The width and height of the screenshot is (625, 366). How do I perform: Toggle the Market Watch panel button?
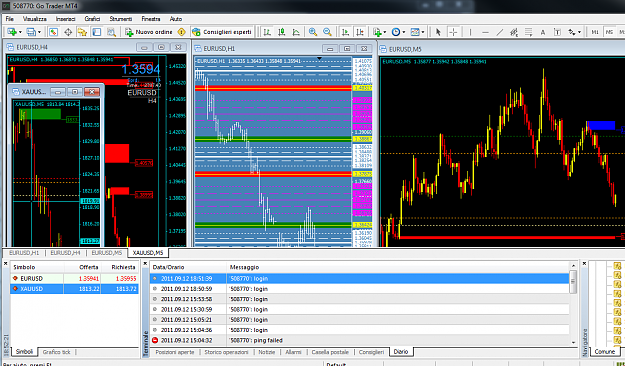pos(53,32)
